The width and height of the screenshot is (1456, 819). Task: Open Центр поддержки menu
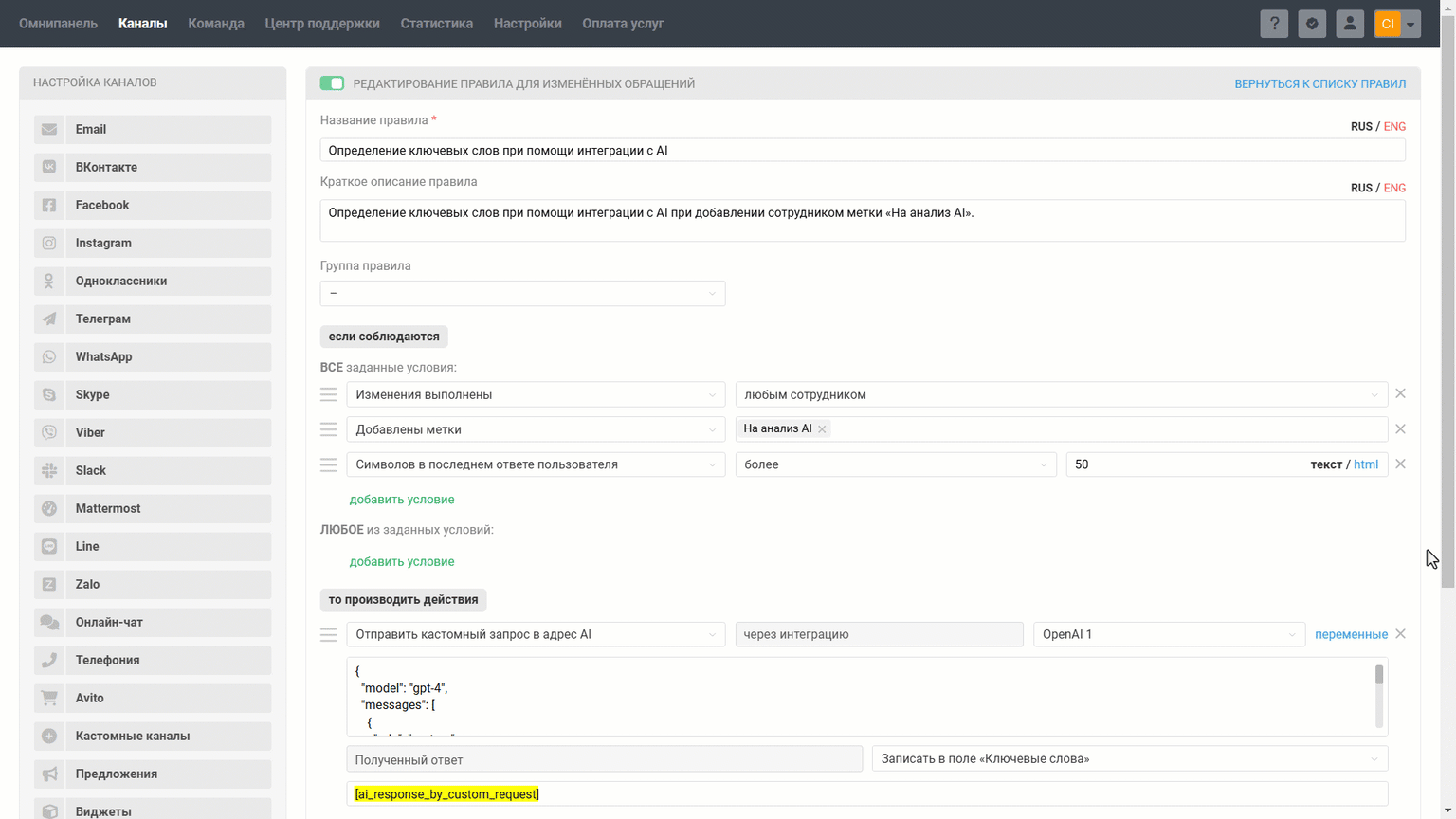[x=322, y=24]
